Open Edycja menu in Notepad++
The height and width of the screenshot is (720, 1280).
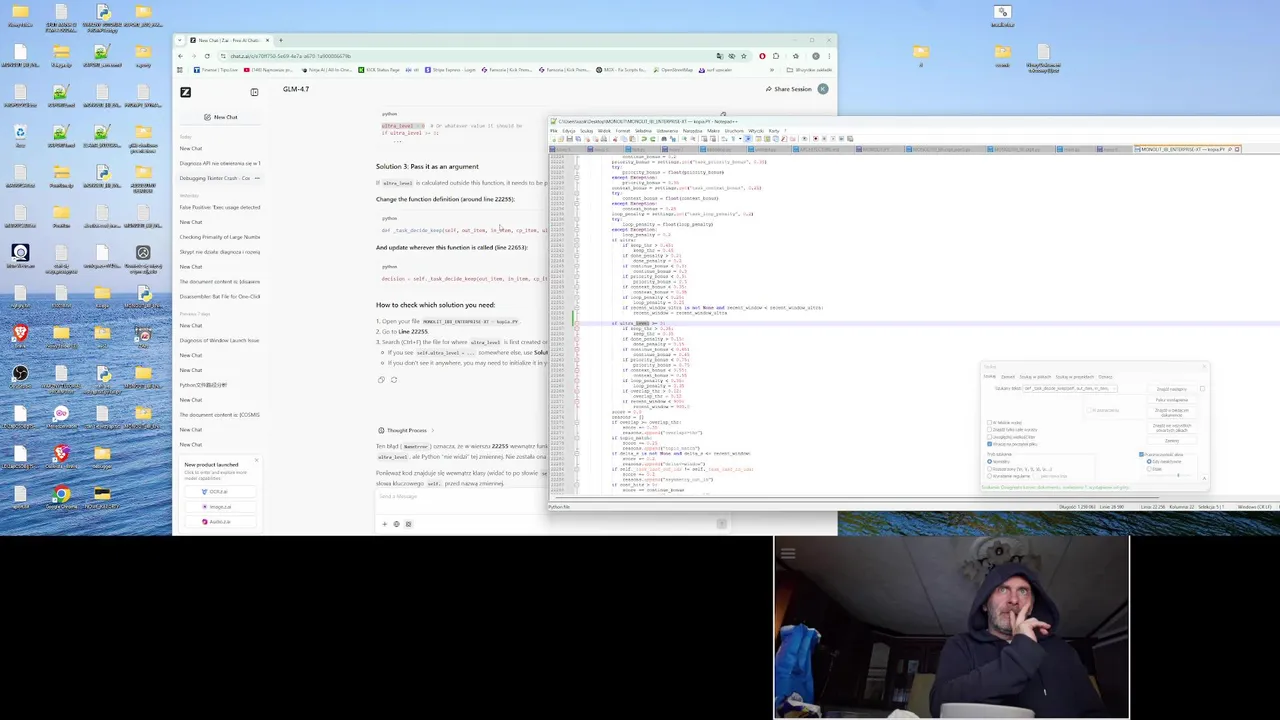coord(569,131)
